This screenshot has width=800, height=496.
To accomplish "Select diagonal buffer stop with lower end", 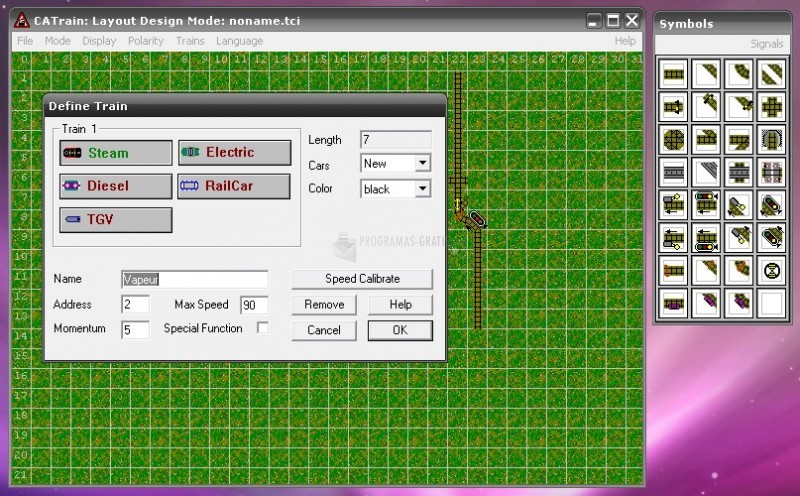I will coord(739,107).
